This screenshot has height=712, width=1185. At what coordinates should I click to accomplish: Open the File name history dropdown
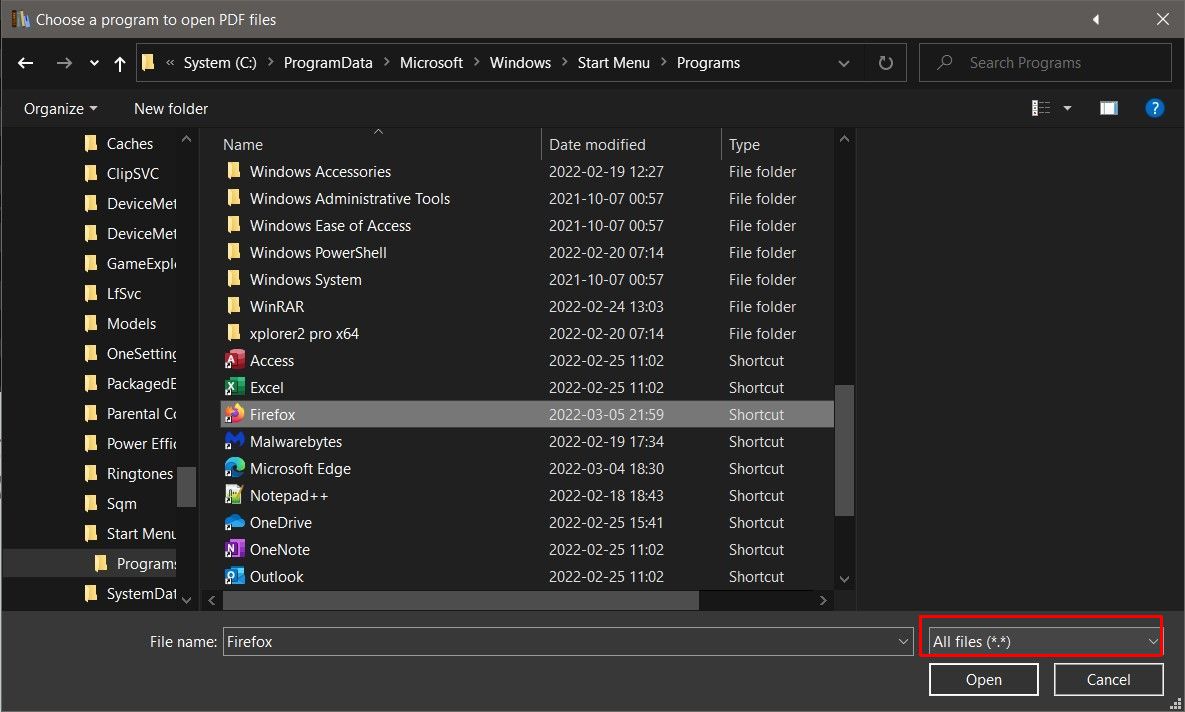point(903,642)
